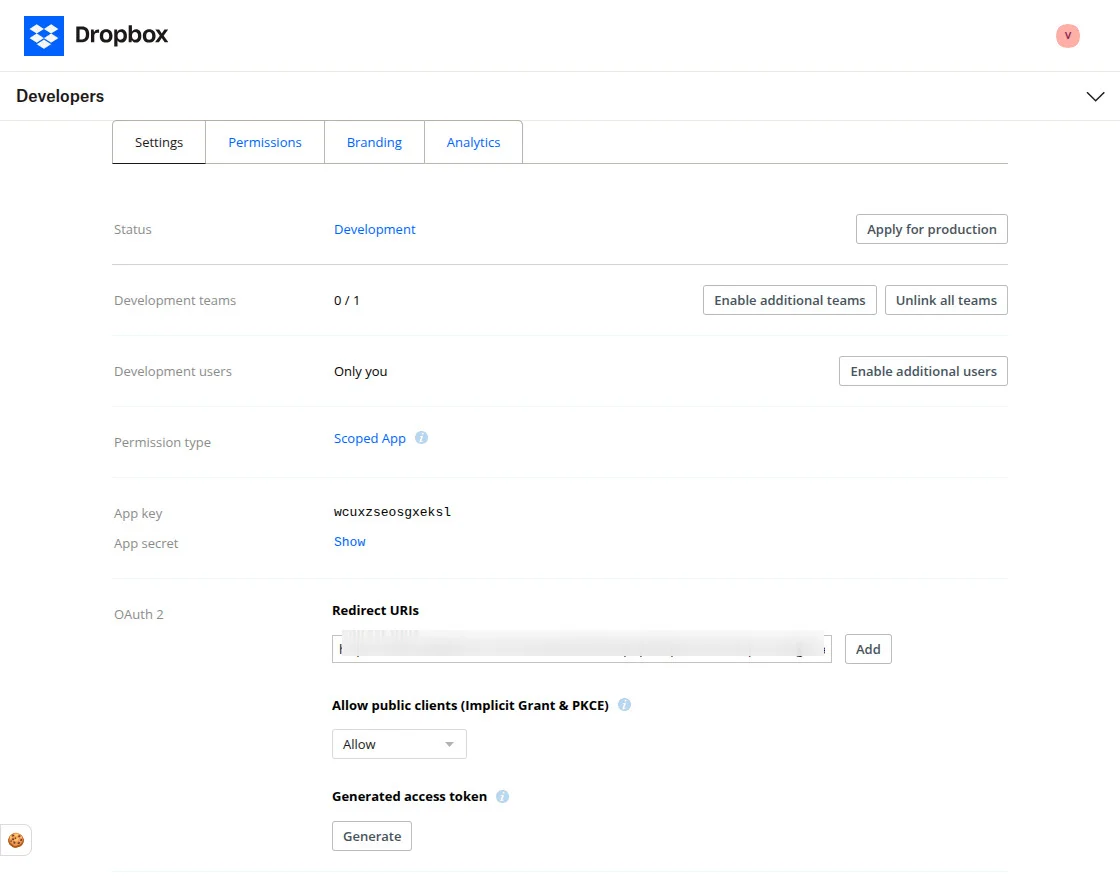
Task: Click the "Permission type" label
Action: click(x=162, y=442)
